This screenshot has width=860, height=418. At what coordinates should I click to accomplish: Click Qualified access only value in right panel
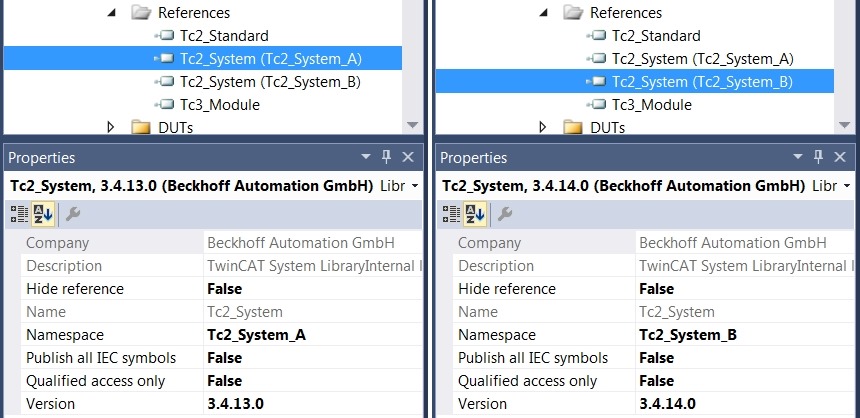[x=656, y=381]
